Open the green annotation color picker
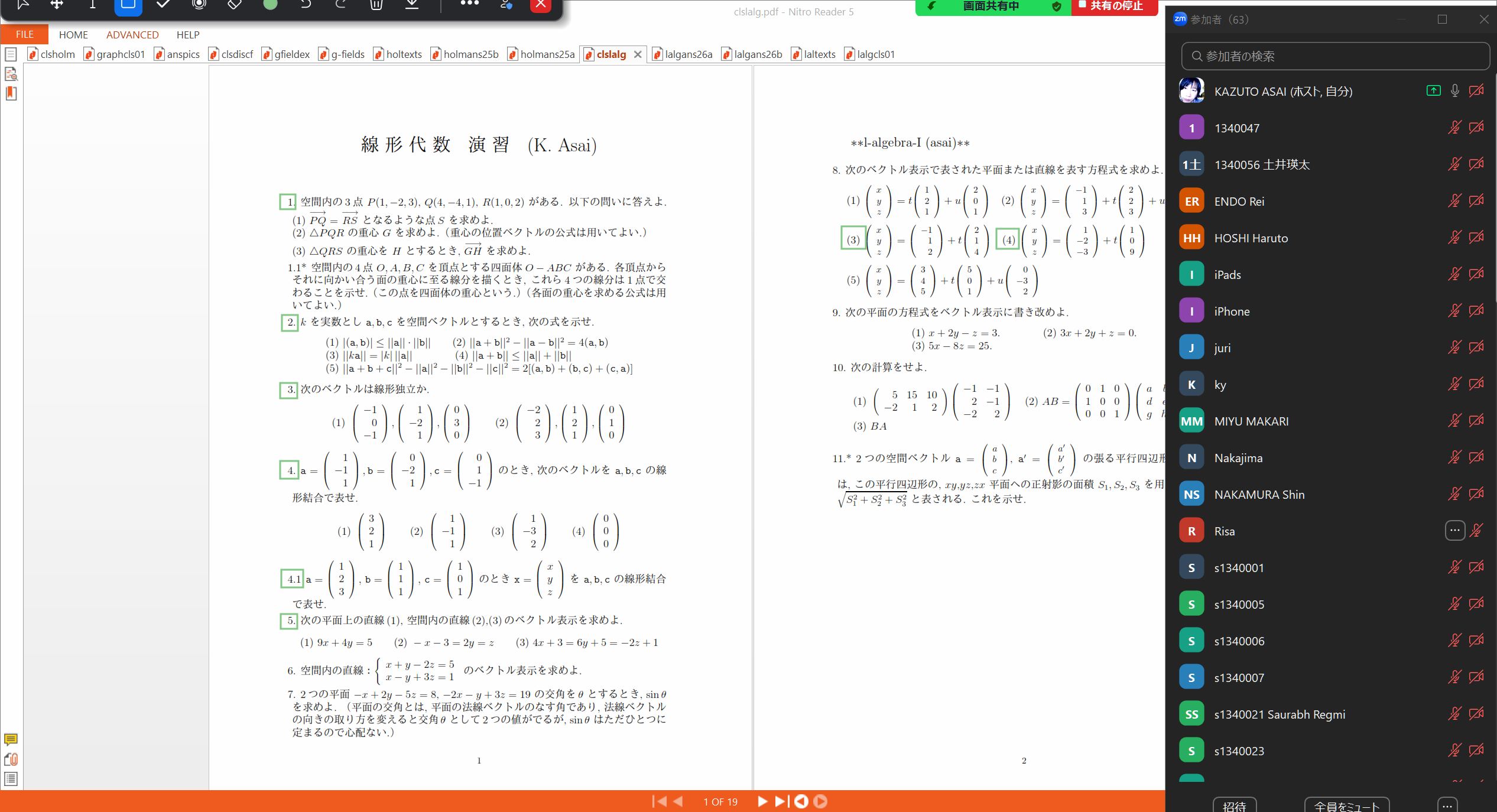 pos(270,5)
